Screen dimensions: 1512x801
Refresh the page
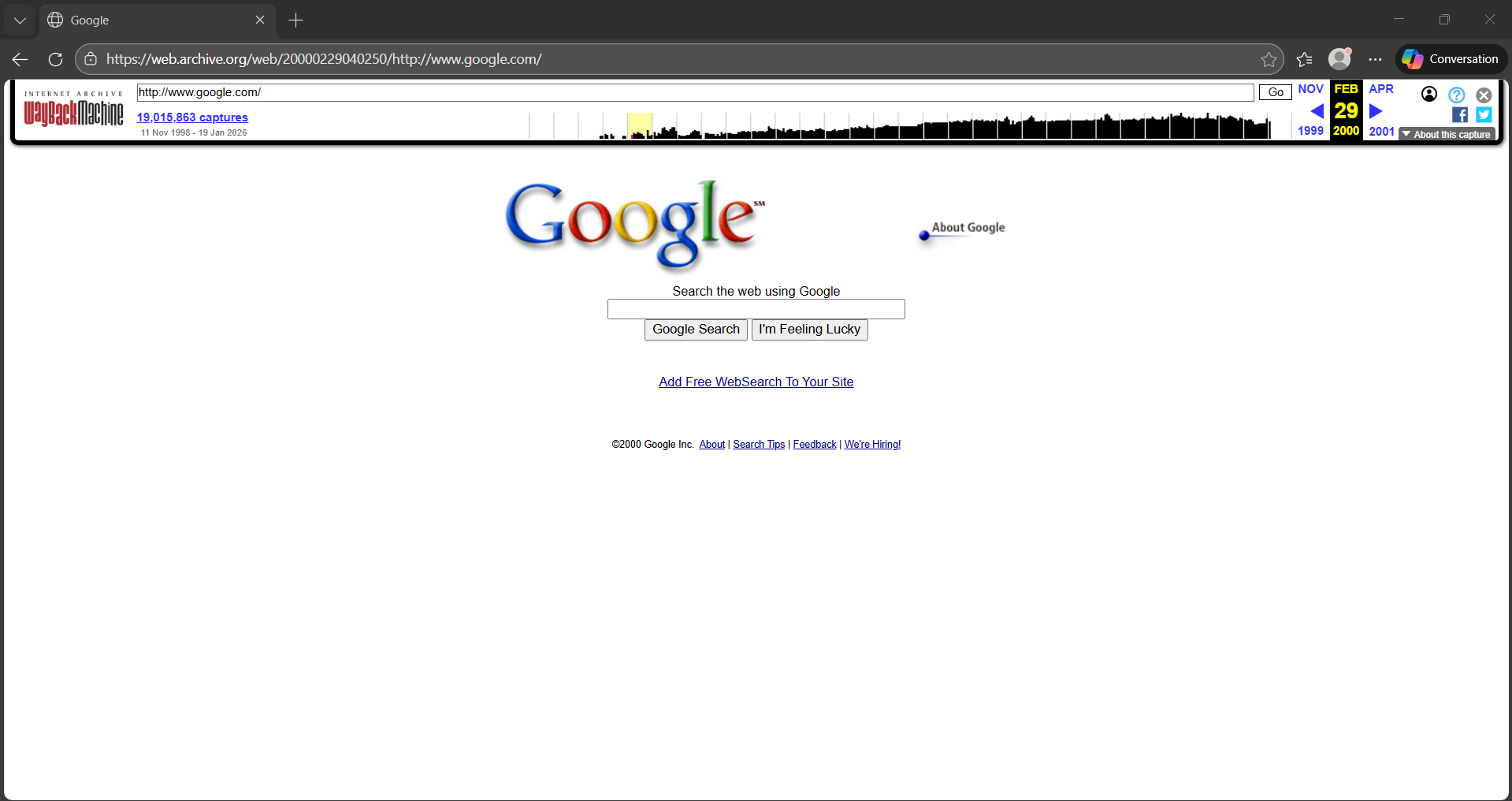(x=55, y=60)
